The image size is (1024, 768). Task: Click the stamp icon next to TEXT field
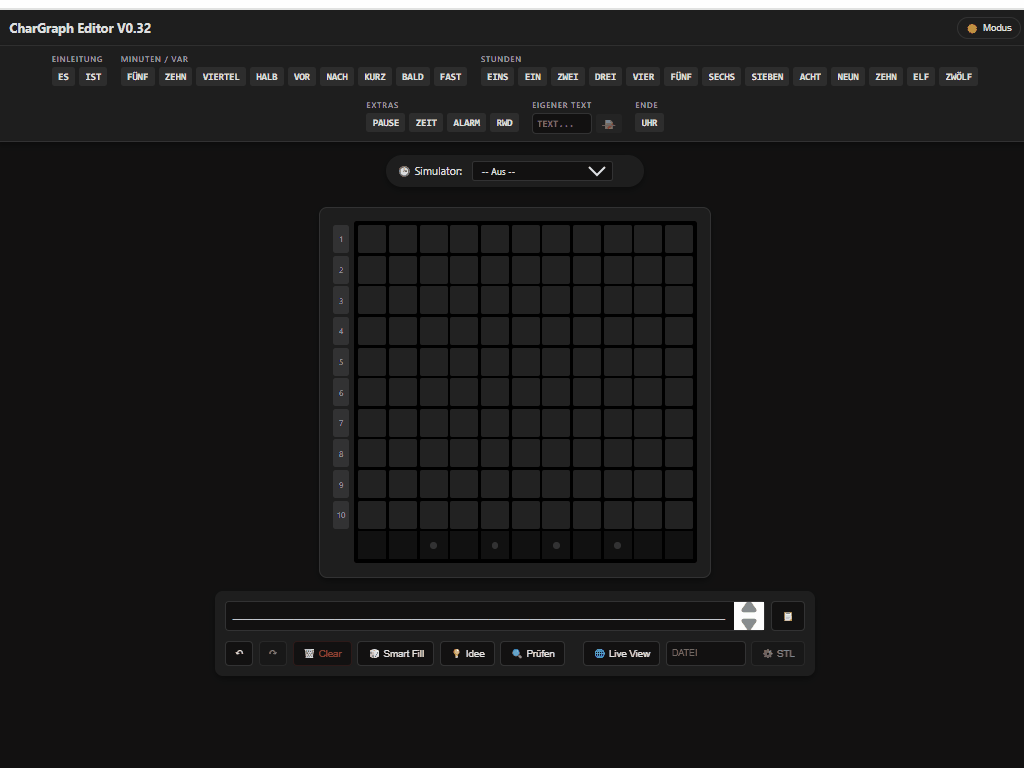point(609,122)
